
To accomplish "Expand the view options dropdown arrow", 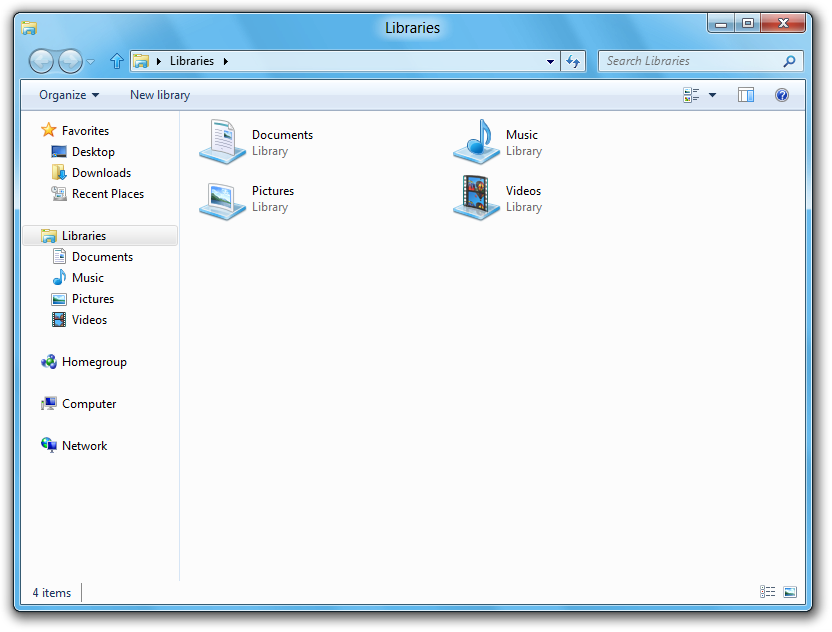I will pos(712,95).
